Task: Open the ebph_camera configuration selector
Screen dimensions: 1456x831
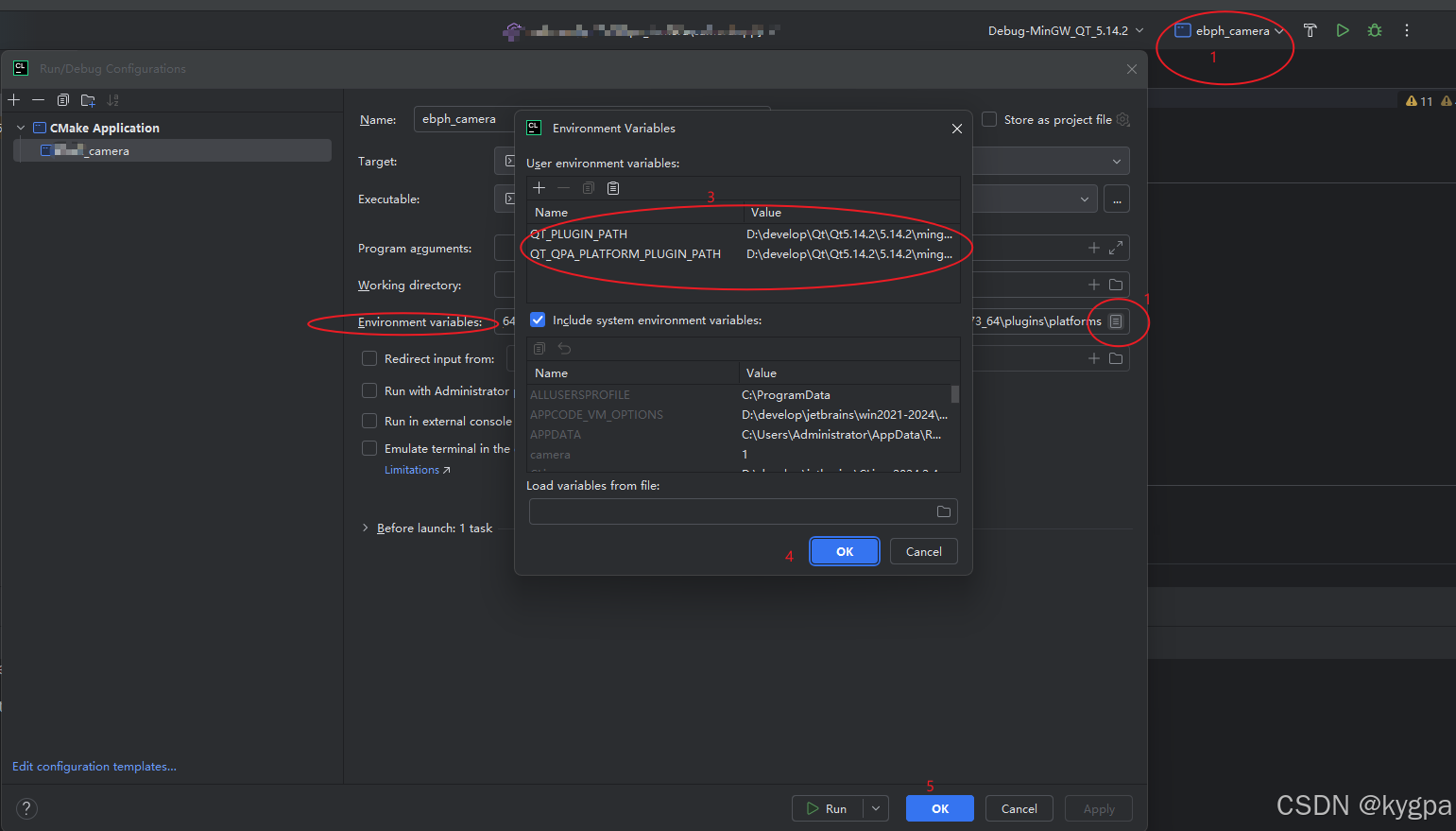Action: point(1225,29)
